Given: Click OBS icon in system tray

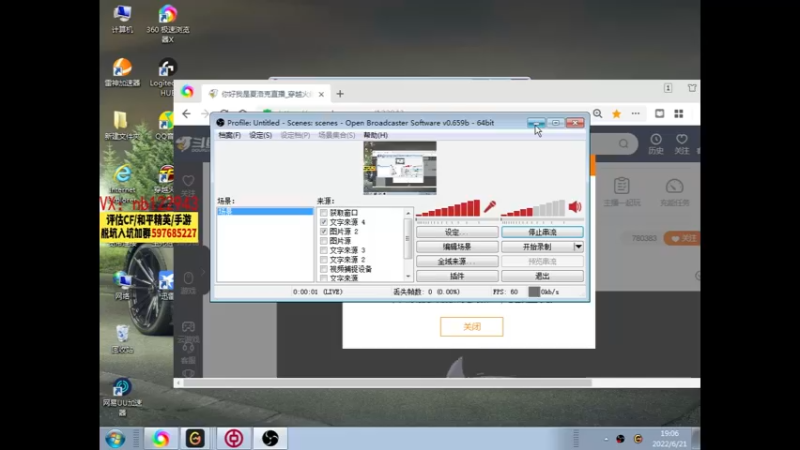Looking at the screenshot, I should pyautogui.click(x=620, y=439).
